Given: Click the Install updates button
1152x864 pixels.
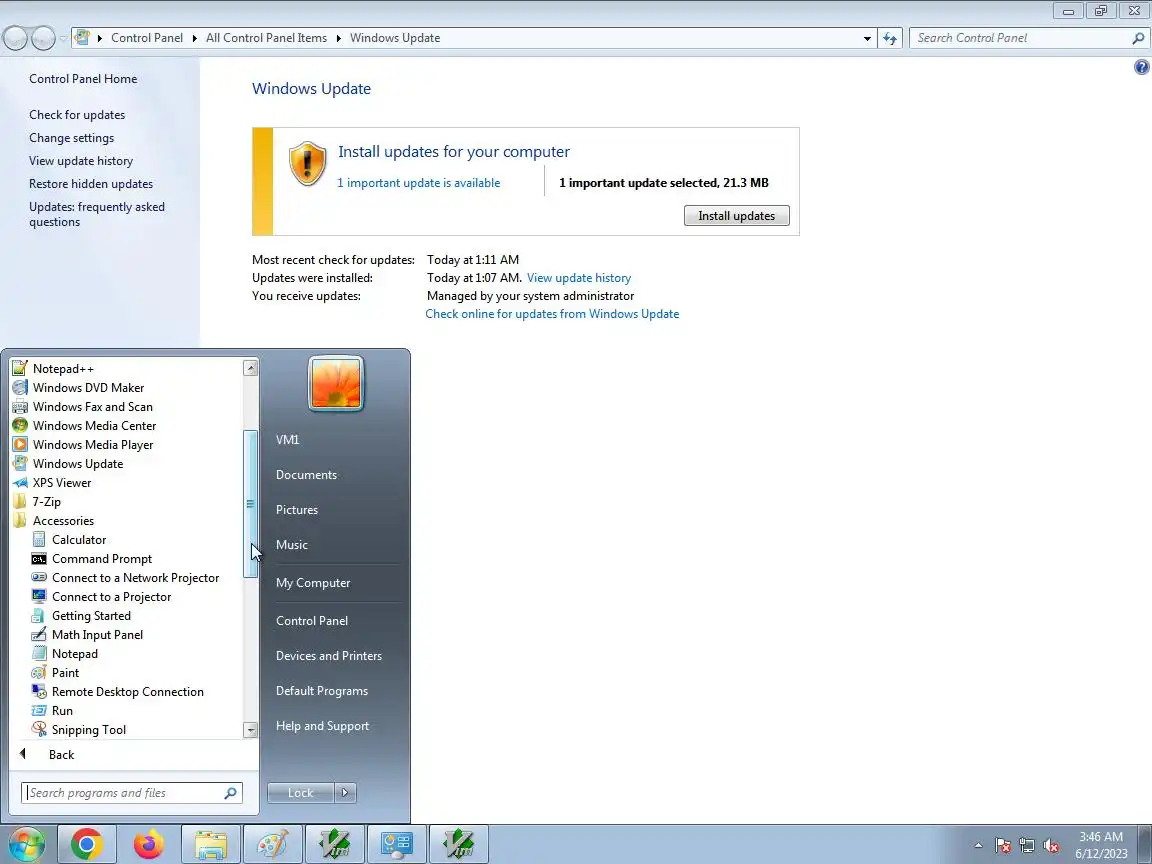Looking at the screenshot, I should (736, 216).
